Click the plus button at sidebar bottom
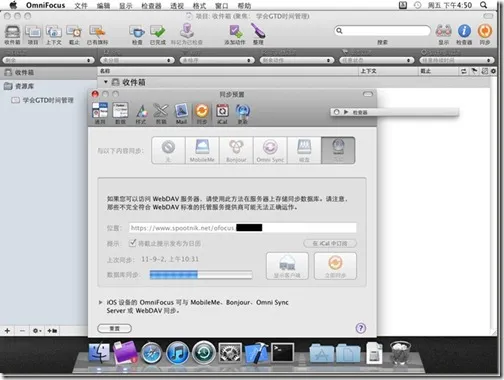This screenshot has height=380, width=504. pos(7,331)
